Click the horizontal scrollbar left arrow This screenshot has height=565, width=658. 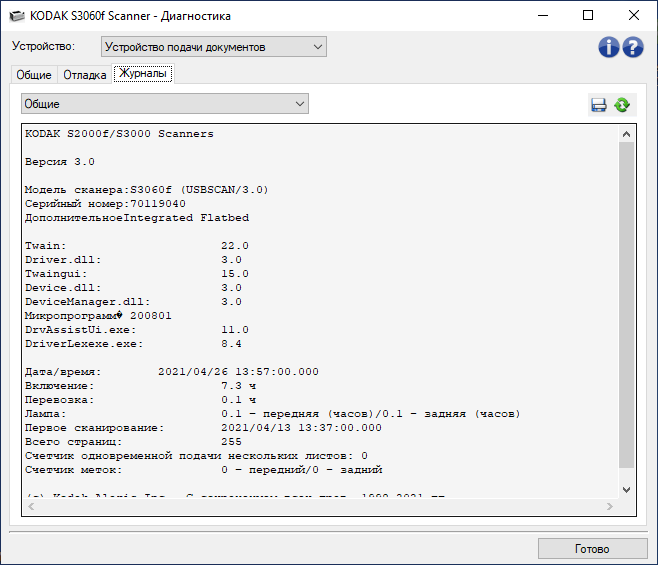[x=31, y=507]
